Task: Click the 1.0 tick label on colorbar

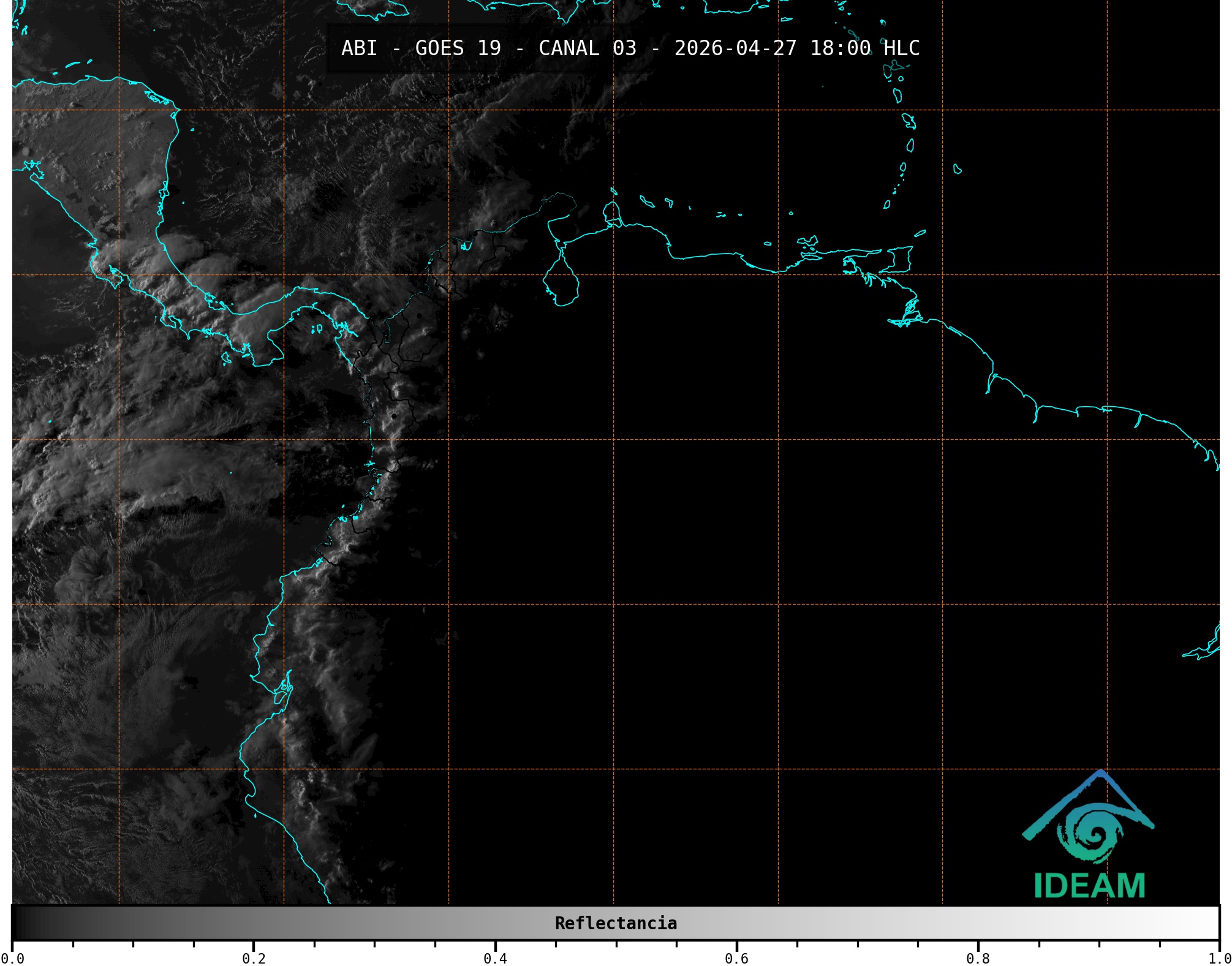Action: tap(1218, 958)
